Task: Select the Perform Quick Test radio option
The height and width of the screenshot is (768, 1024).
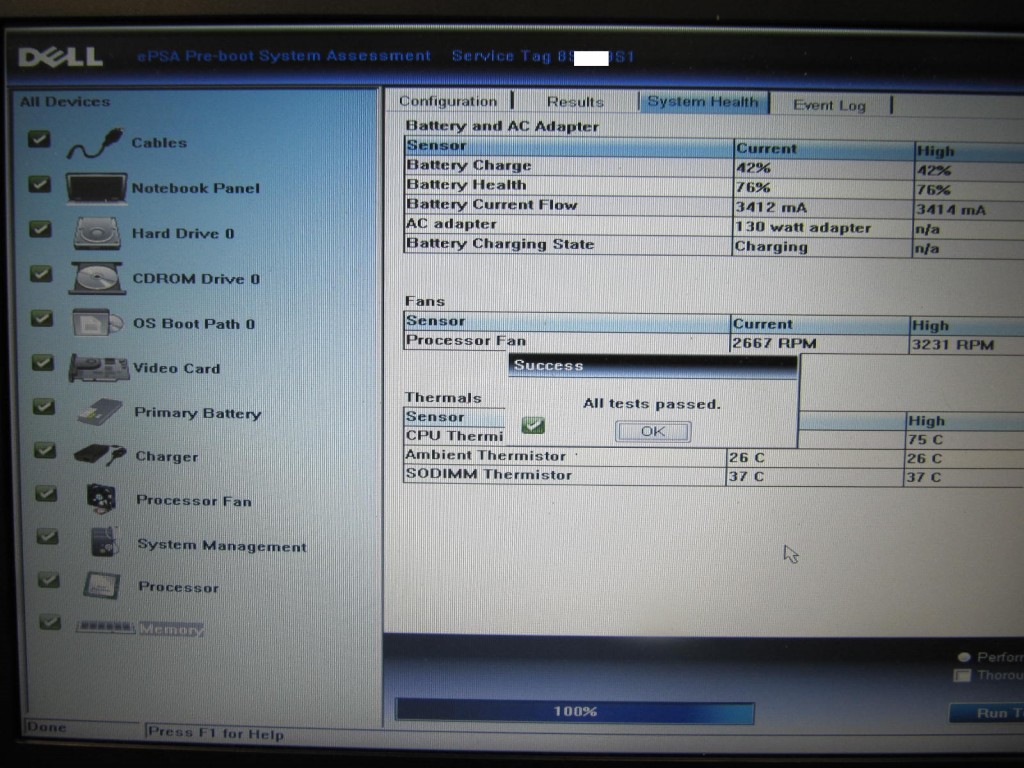Action: (964, 657)
